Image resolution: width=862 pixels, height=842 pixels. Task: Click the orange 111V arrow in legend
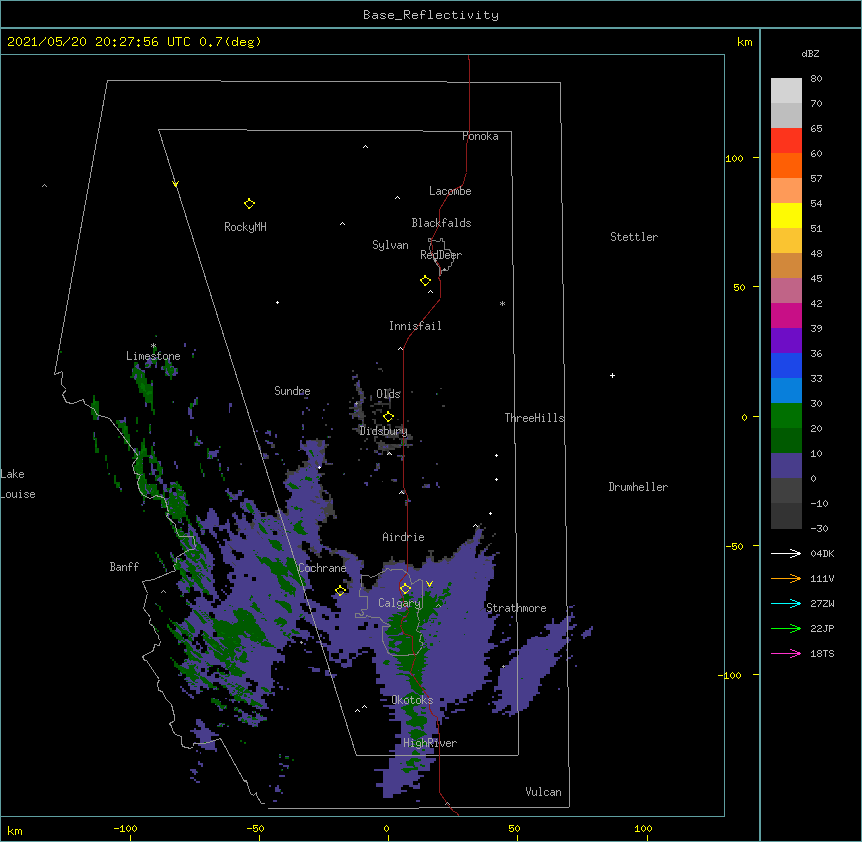coord(786,578)
